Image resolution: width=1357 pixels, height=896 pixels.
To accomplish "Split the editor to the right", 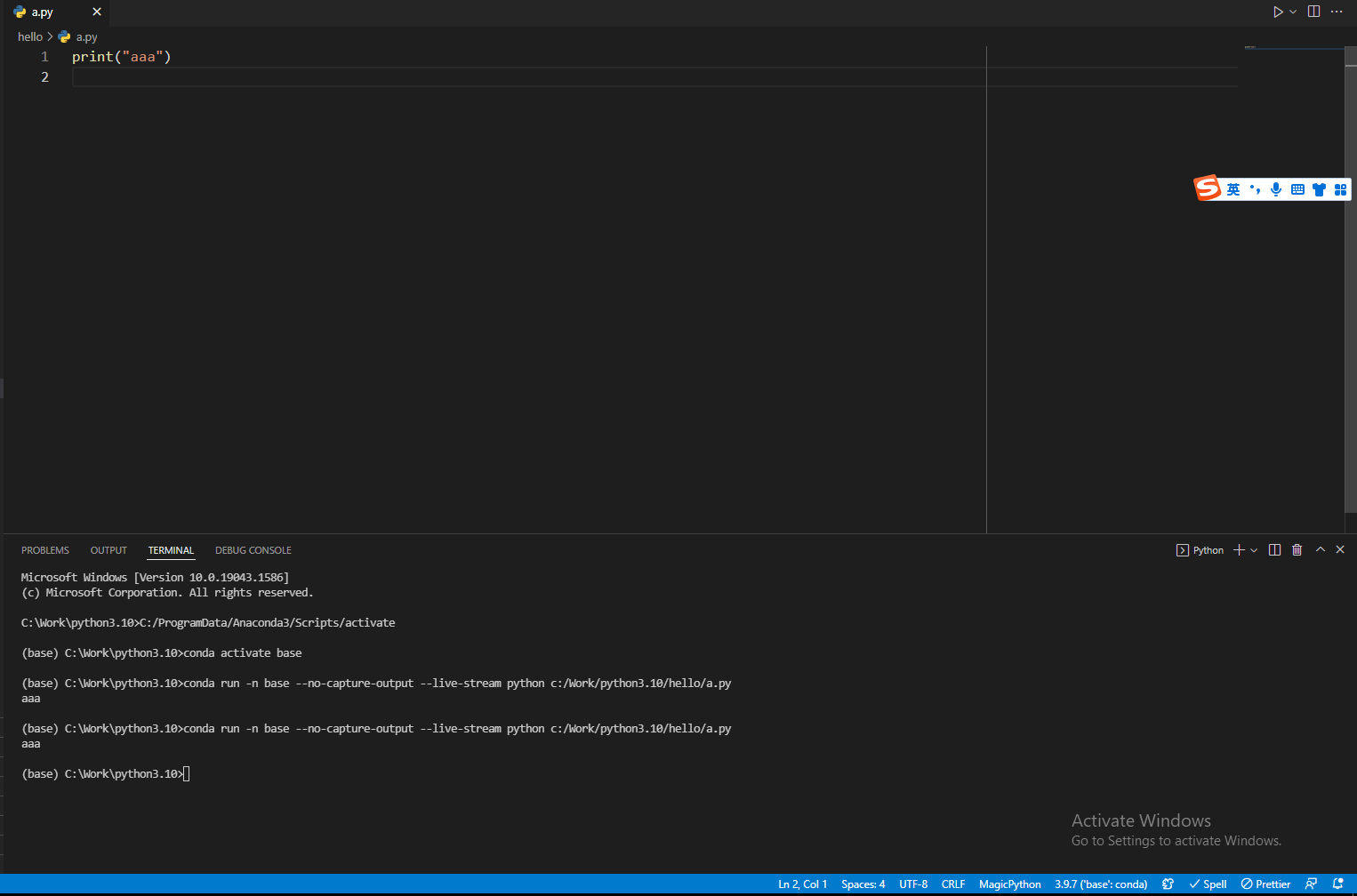I will [x=1313, y=12].
